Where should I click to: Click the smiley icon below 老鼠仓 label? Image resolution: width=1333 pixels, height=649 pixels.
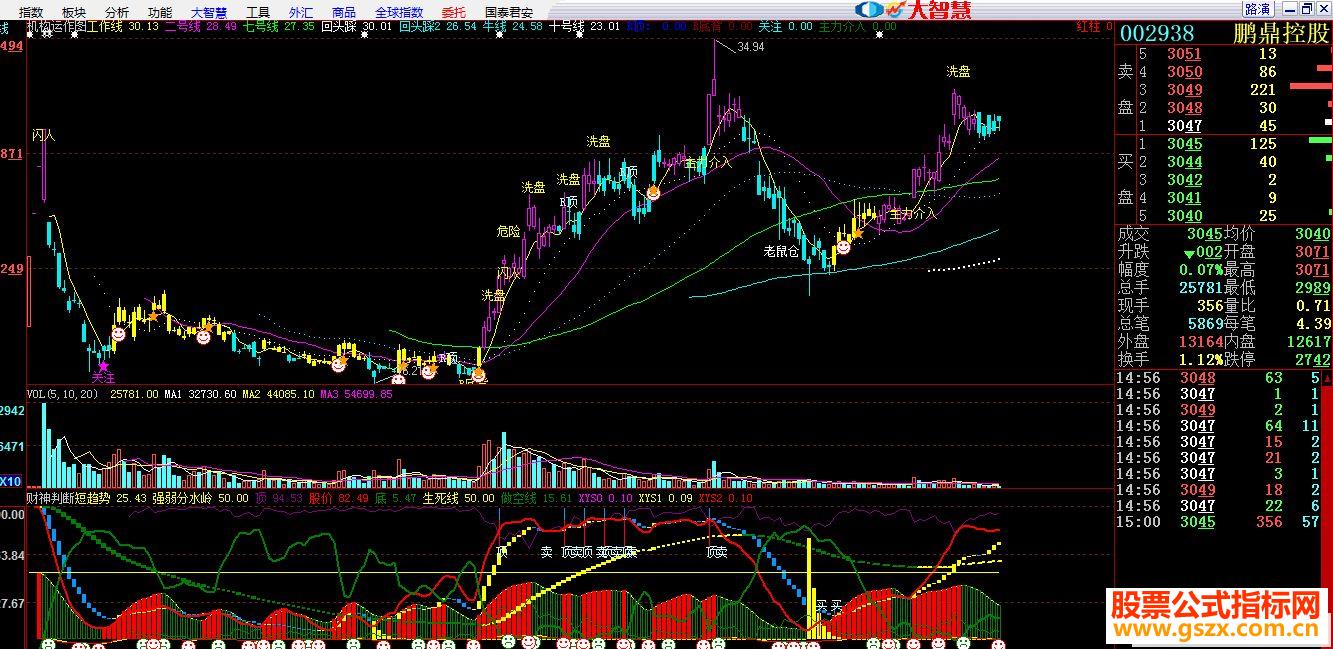843,246
